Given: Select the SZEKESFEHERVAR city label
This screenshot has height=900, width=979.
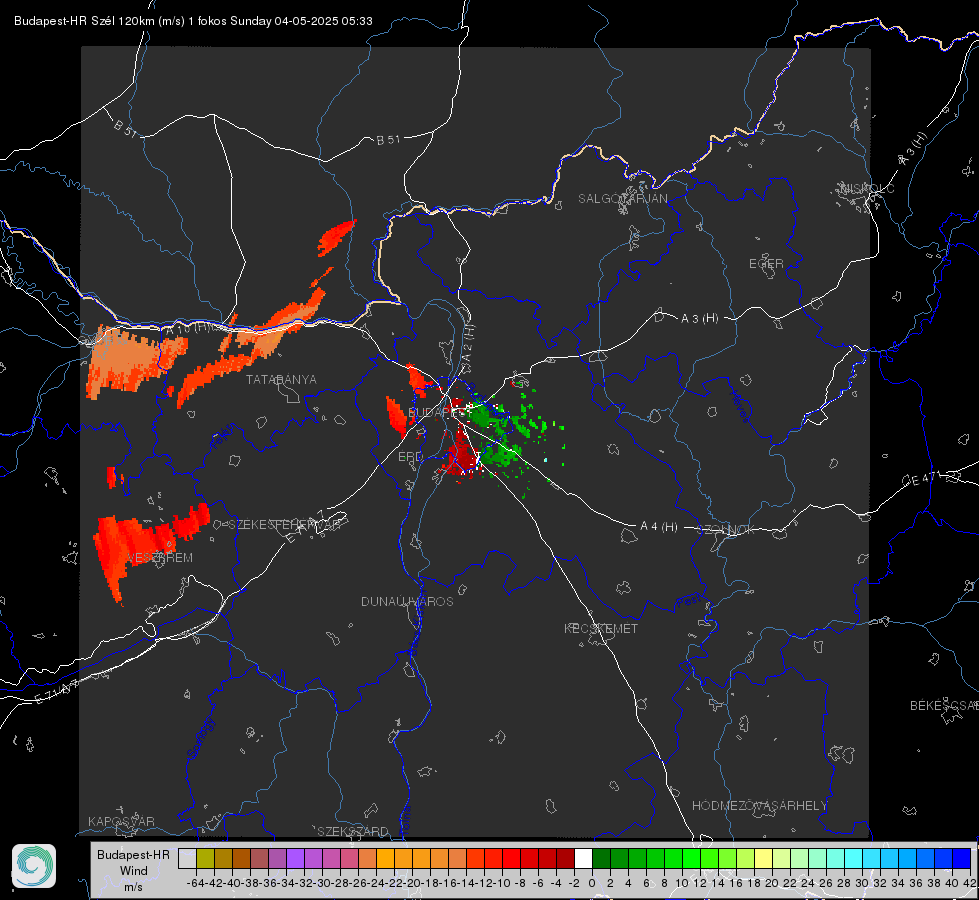Looking at the screenshot, I should pos(284,525).
